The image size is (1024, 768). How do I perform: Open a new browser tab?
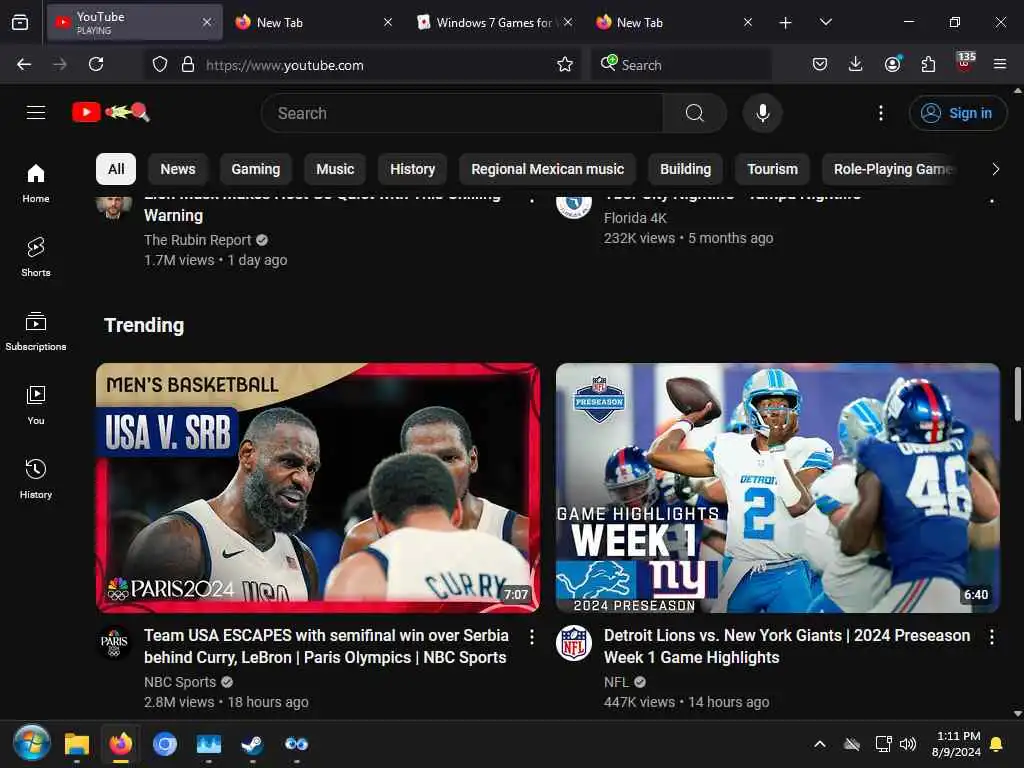tap(786, 23)
